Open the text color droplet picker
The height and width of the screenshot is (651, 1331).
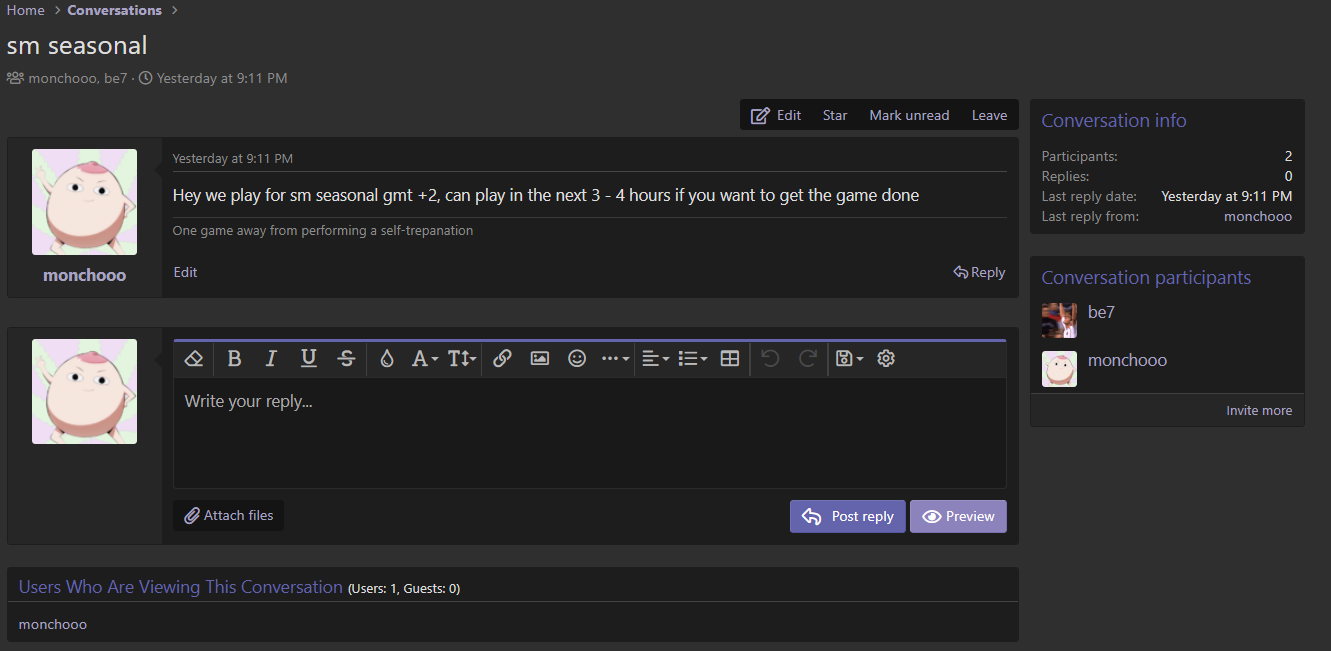click(x=387, y=358)
